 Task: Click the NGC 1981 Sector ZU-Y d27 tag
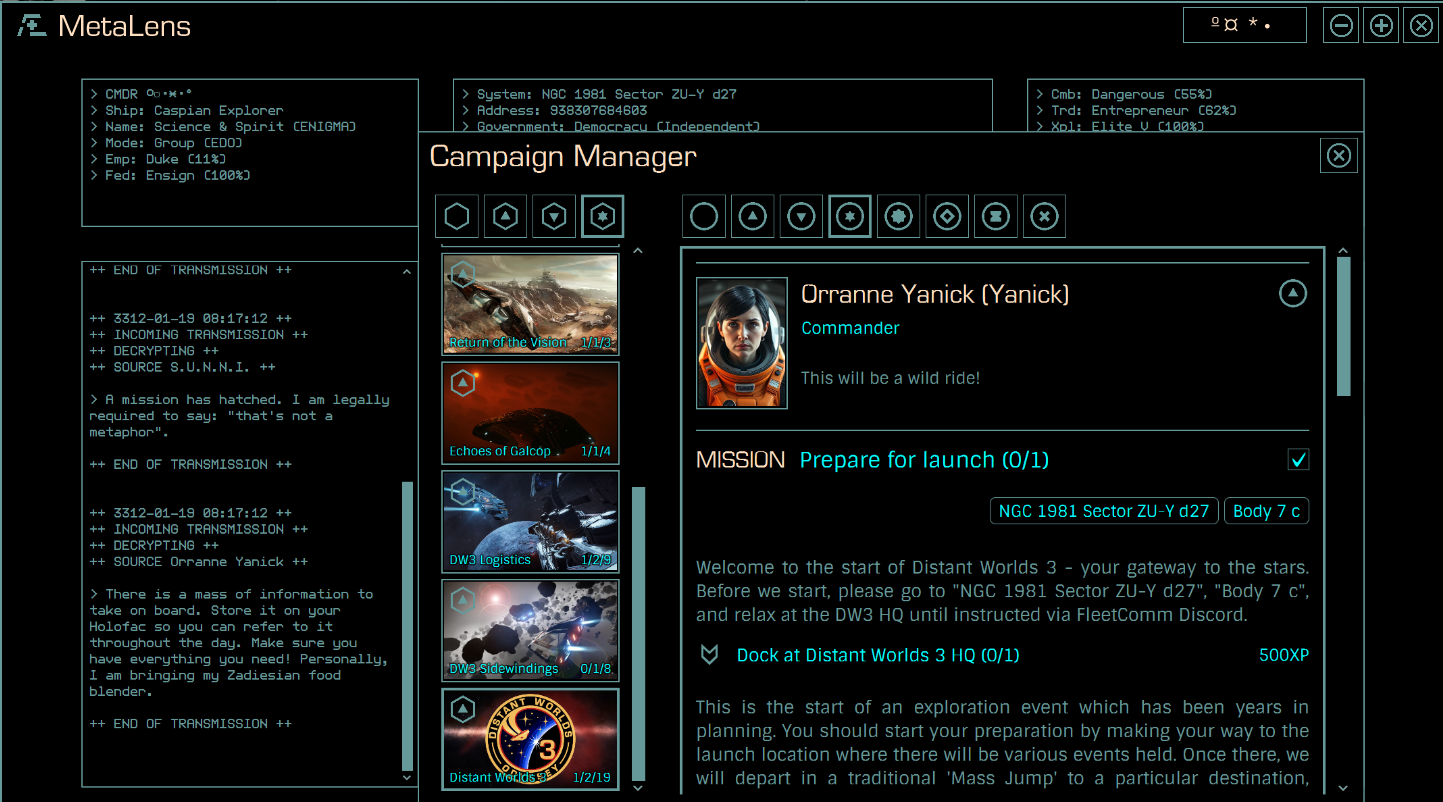click(1104, 511)
